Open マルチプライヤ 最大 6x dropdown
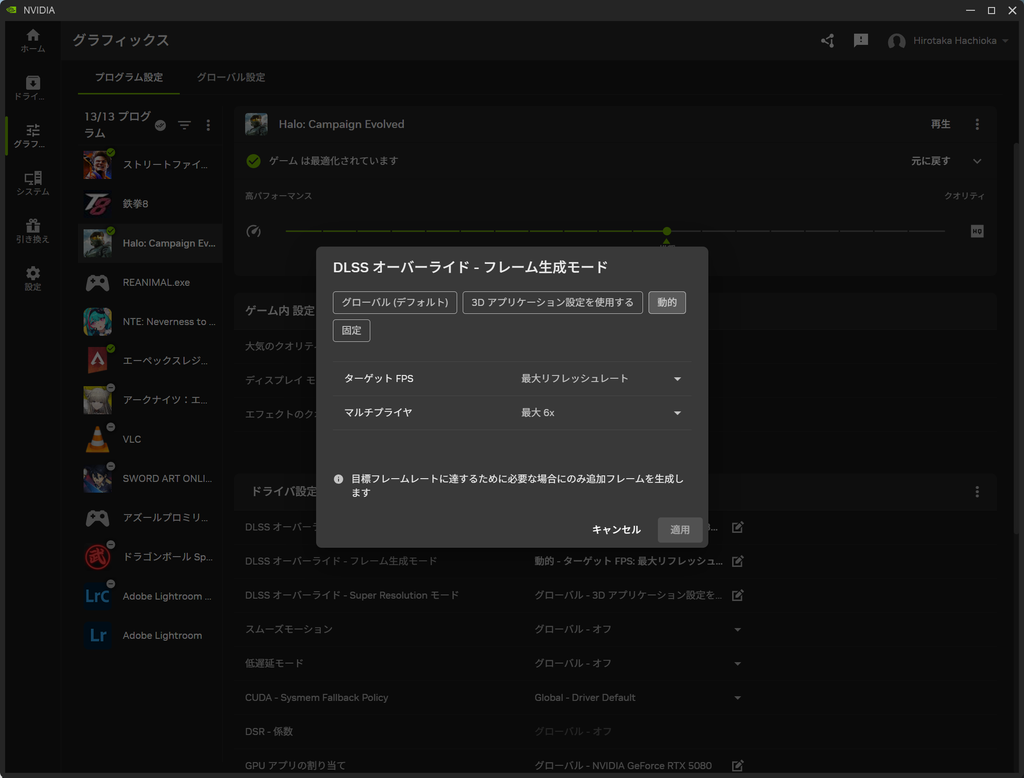The width and height of the screenshot is (1024, 778). (x=601, y=413)
